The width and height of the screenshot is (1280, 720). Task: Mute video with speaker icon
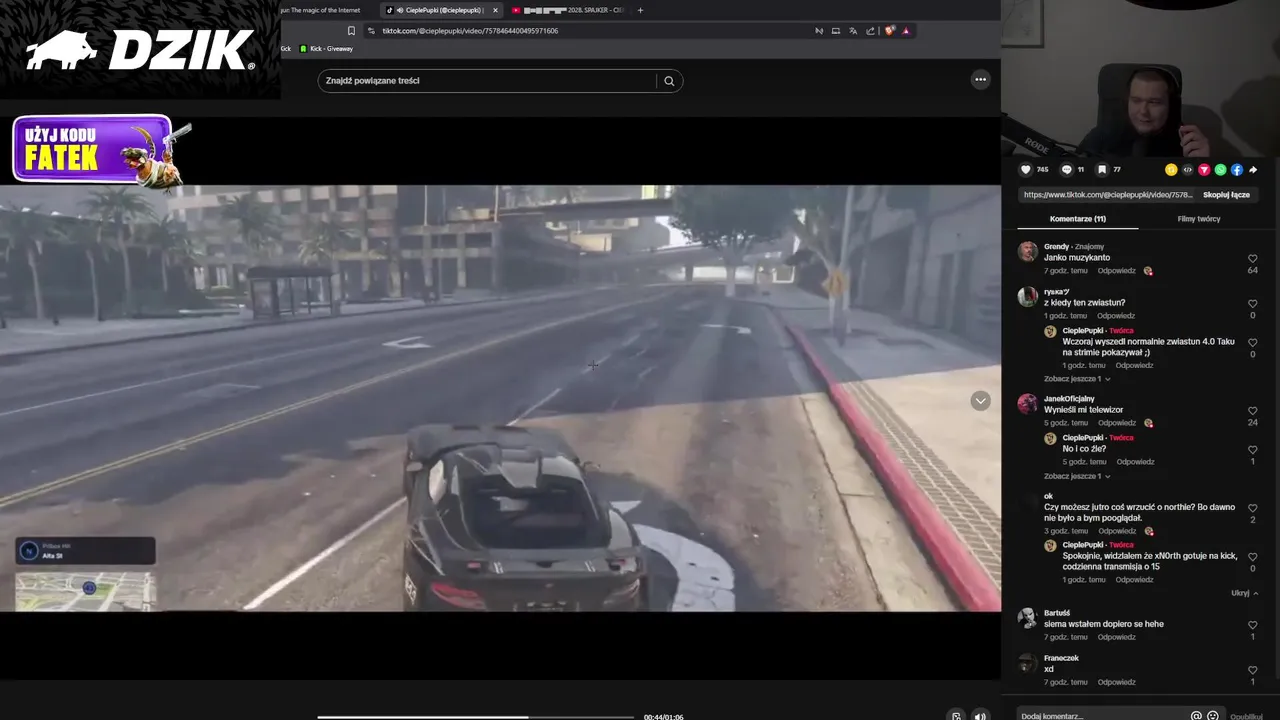pyautogui.click(x=980, y=716)
